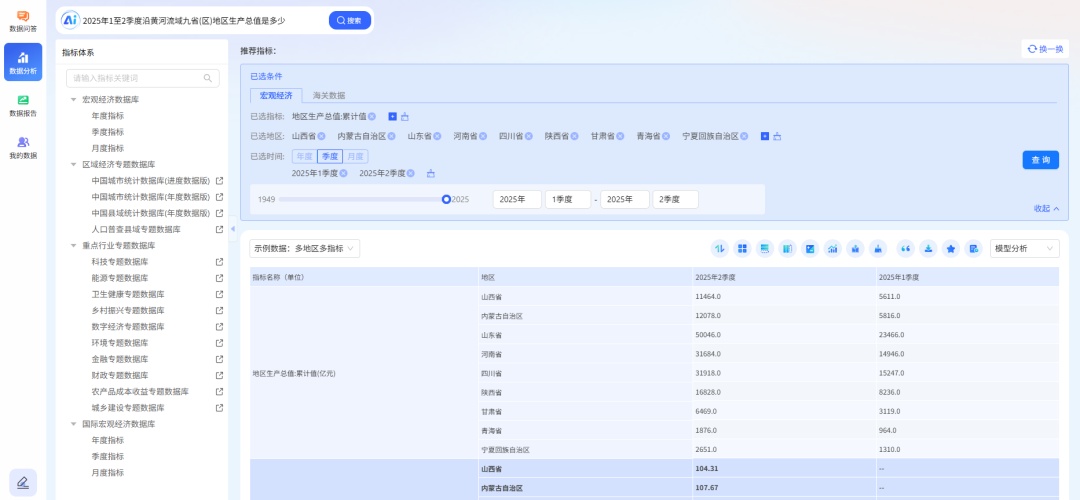Viewport: 1080px width, 500px height.
Task: Select 年度 time frequency option
Action: click(x=303, y=156)
